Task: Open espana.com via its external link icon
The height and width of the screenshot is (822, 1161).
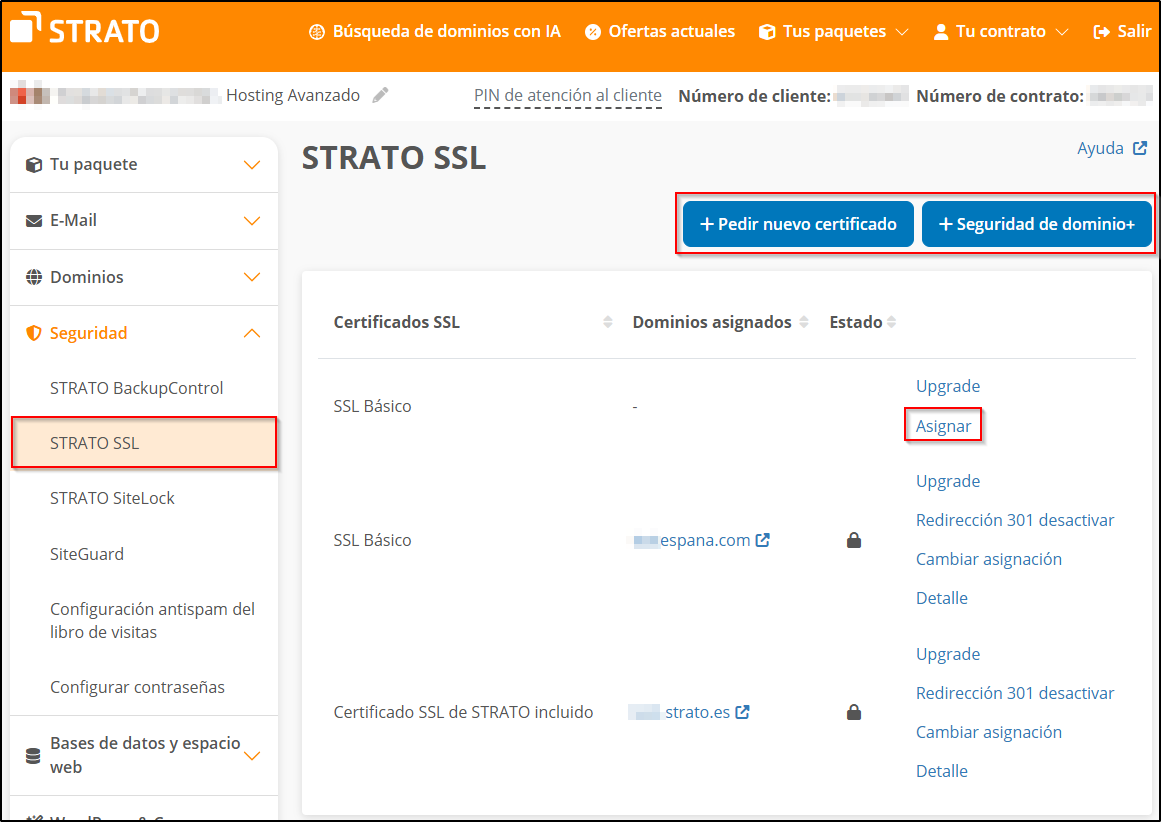Action: tap(761, 539)
